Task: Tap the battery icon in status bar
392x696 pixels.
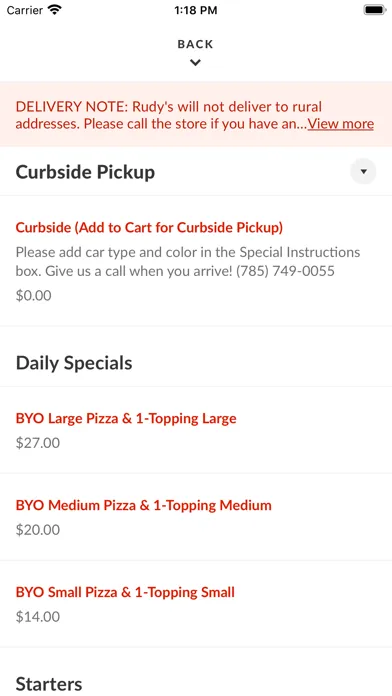Action: 375,10
